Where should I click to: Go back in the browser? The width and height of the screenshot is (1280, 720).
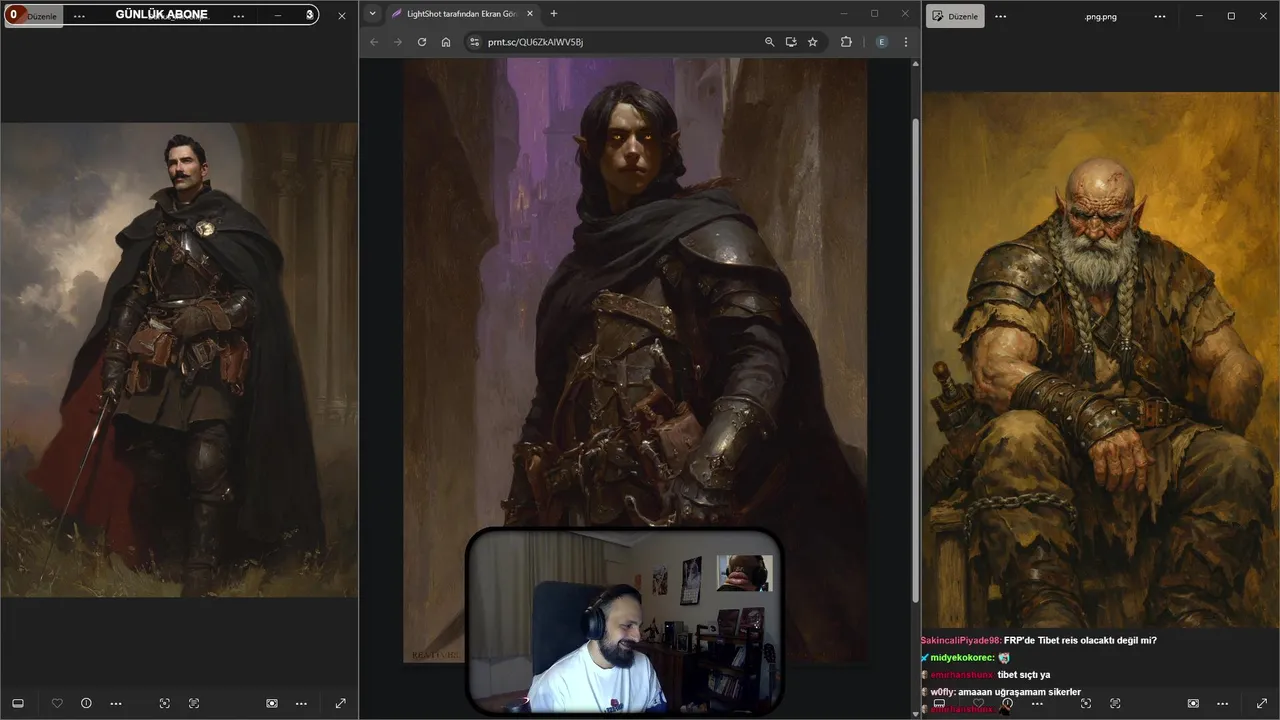tap(374, 42)
